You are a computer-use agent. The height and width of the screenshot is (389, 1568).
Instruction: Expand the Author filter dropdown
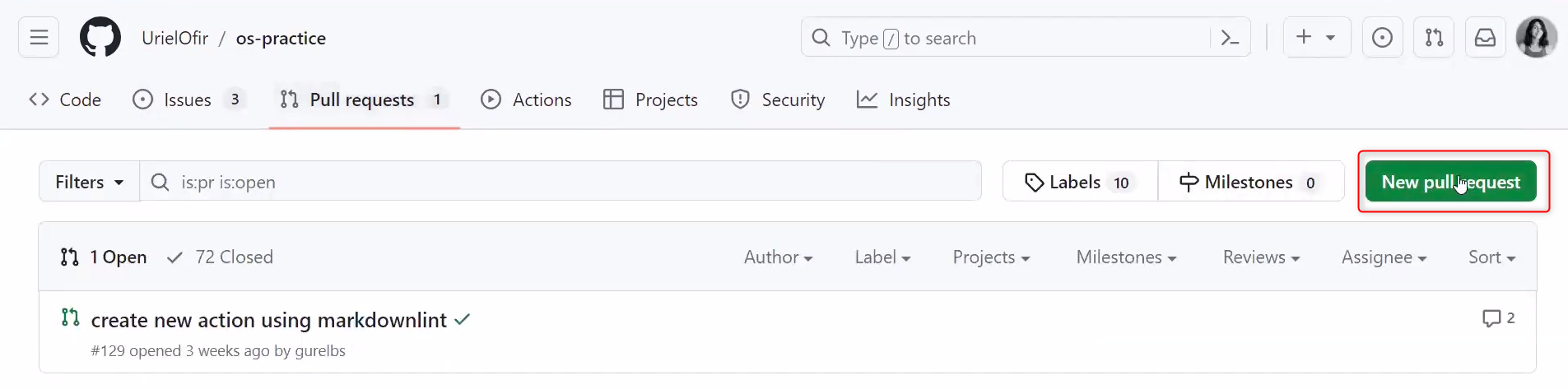(x=778, y=257)
